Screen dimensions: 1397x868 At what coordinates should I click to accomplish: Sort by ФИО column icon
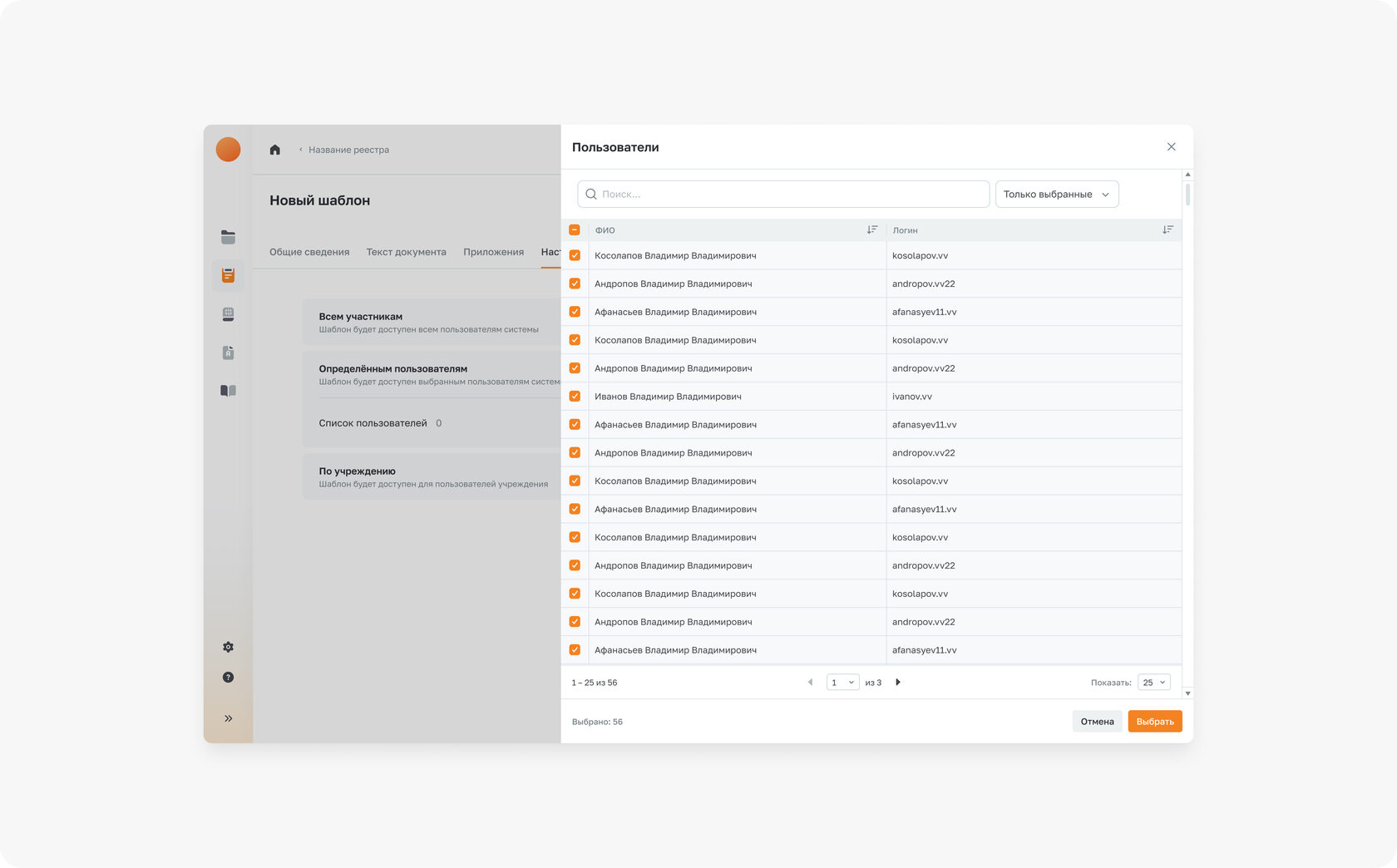(x=871, y=229)
